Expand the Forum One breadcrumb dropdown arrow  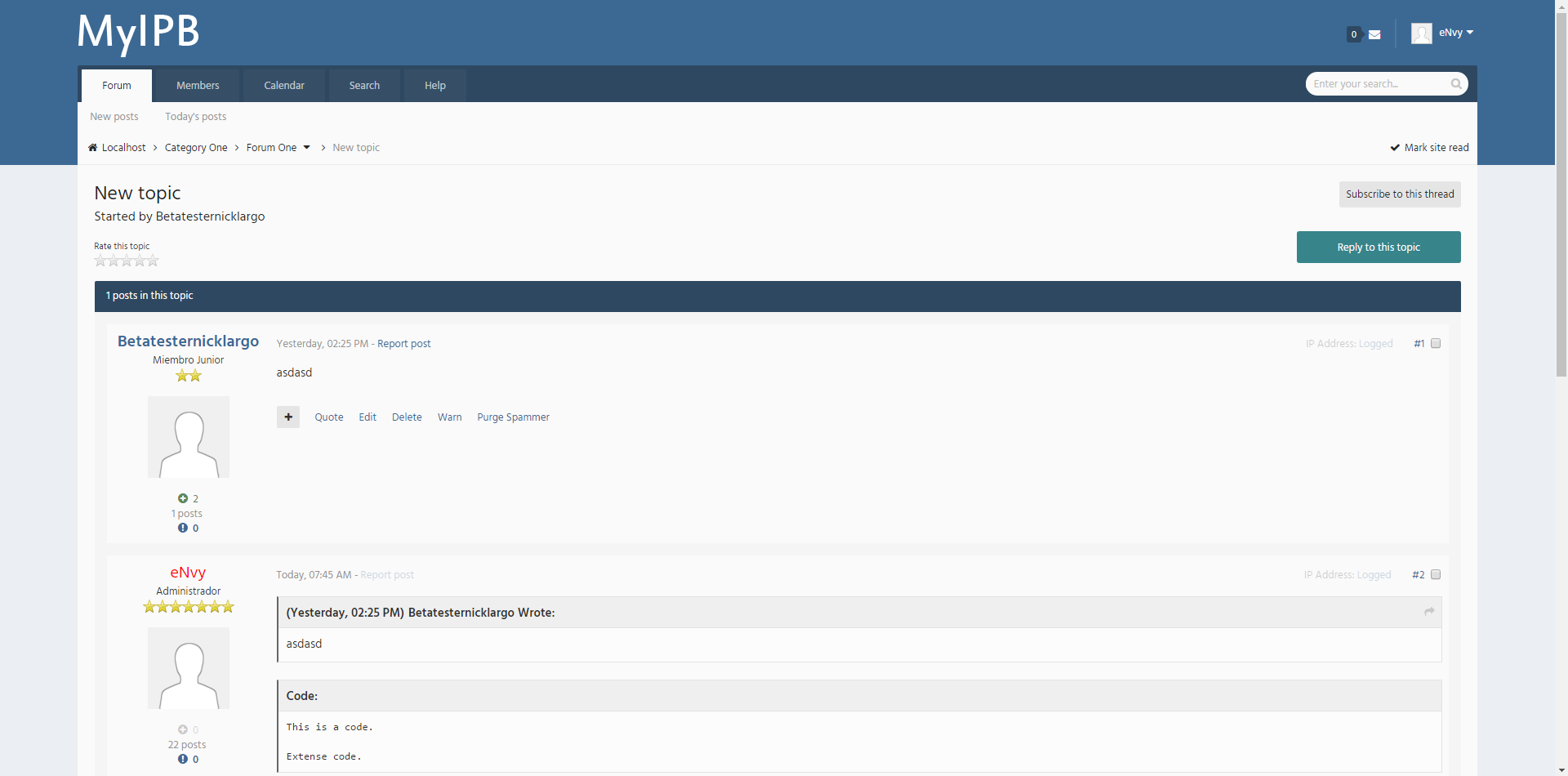[x=307, y=148]
